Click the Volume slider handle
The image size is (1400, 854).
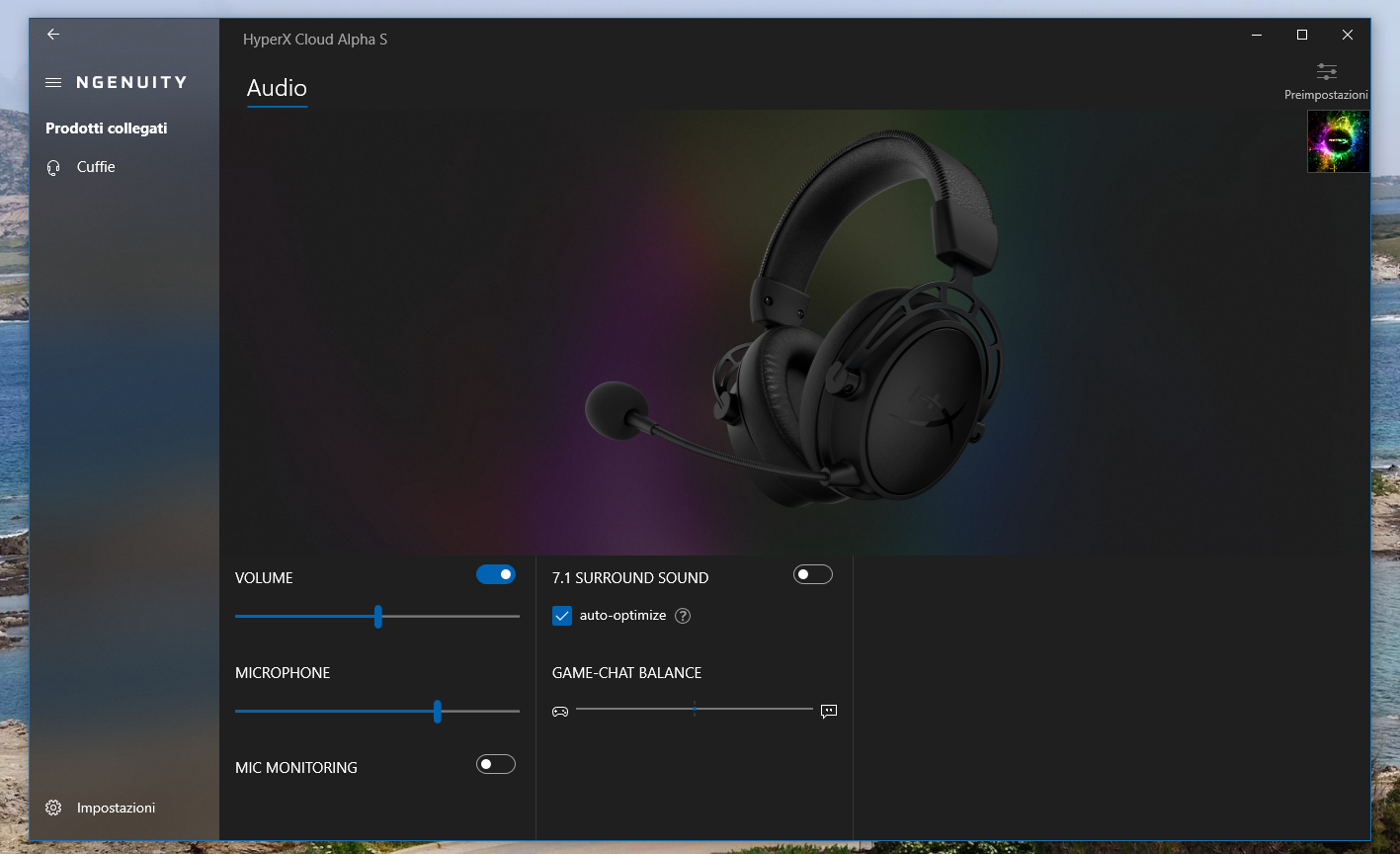coord(378,617)
